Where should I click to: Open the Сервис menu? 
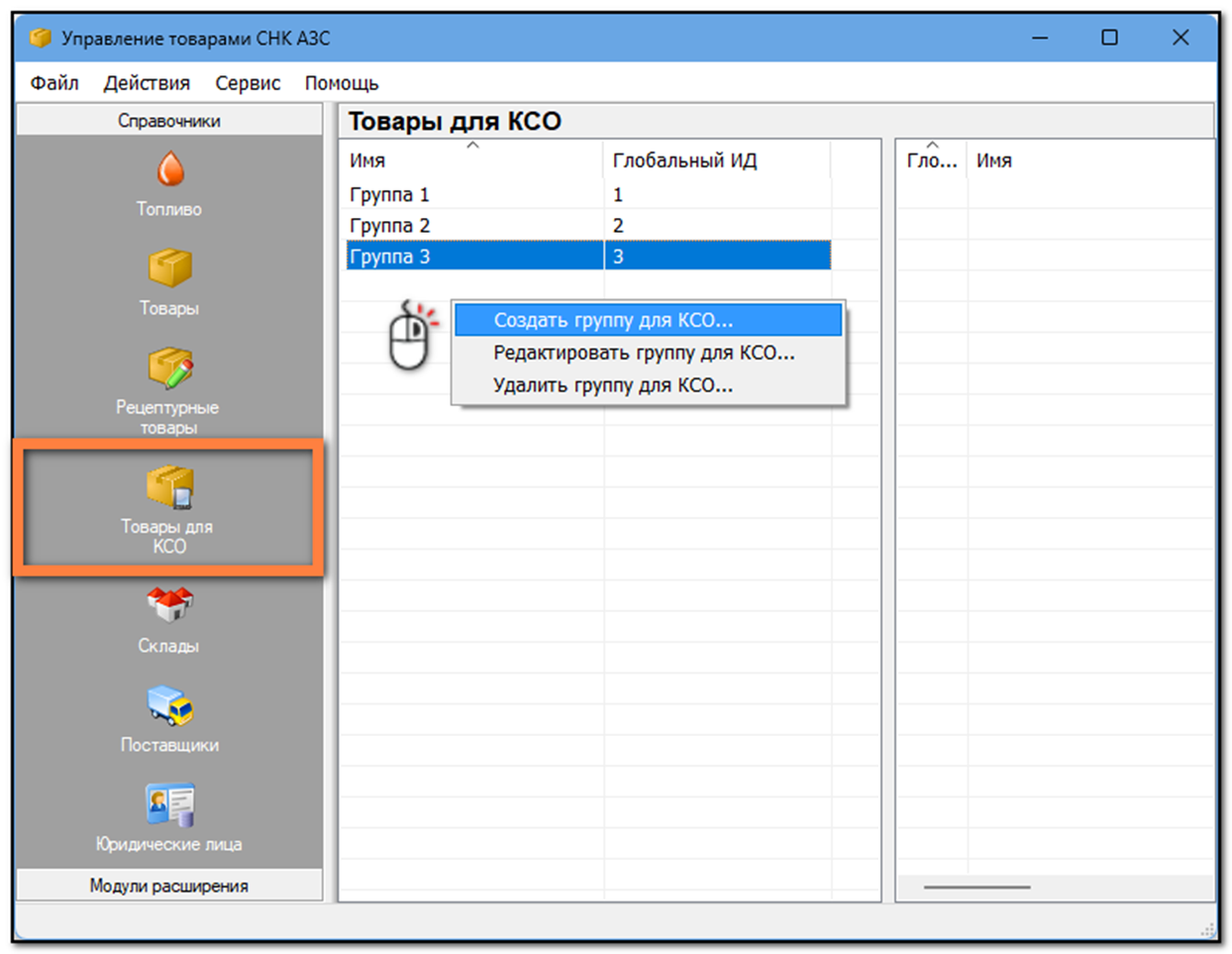pos(248,83)
